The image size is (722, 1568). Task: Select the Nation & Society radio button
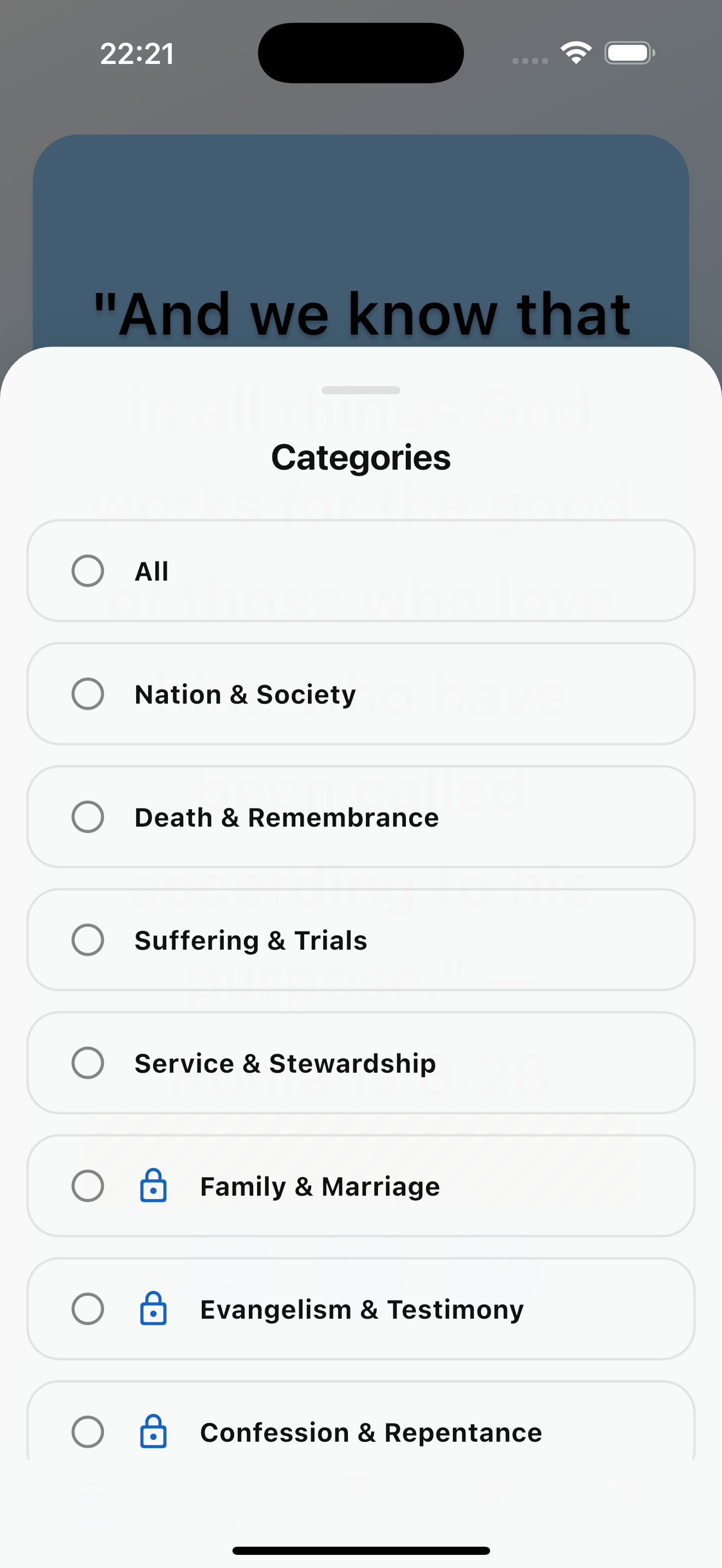(88, 693)
